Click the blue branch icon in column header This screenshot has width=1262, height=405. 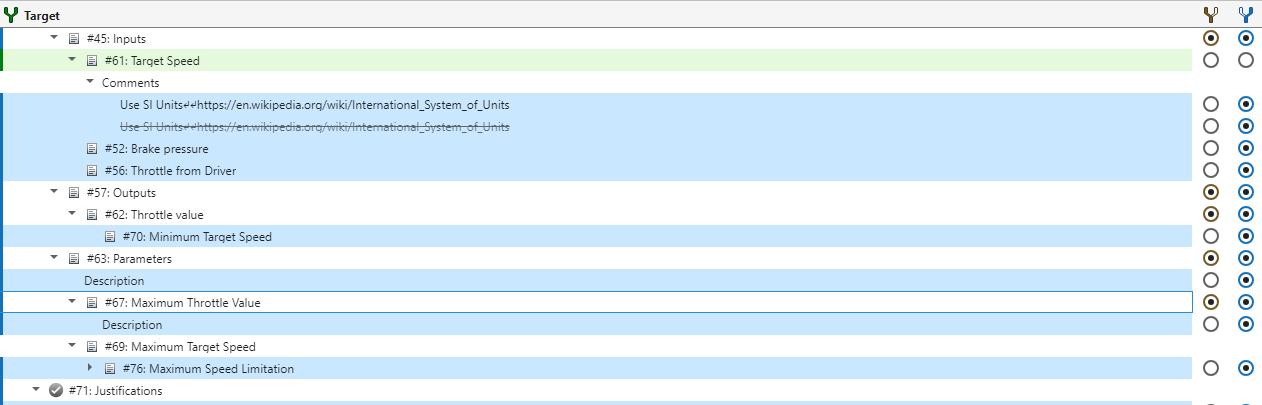pyautogui.click(x=1245, y=14)
